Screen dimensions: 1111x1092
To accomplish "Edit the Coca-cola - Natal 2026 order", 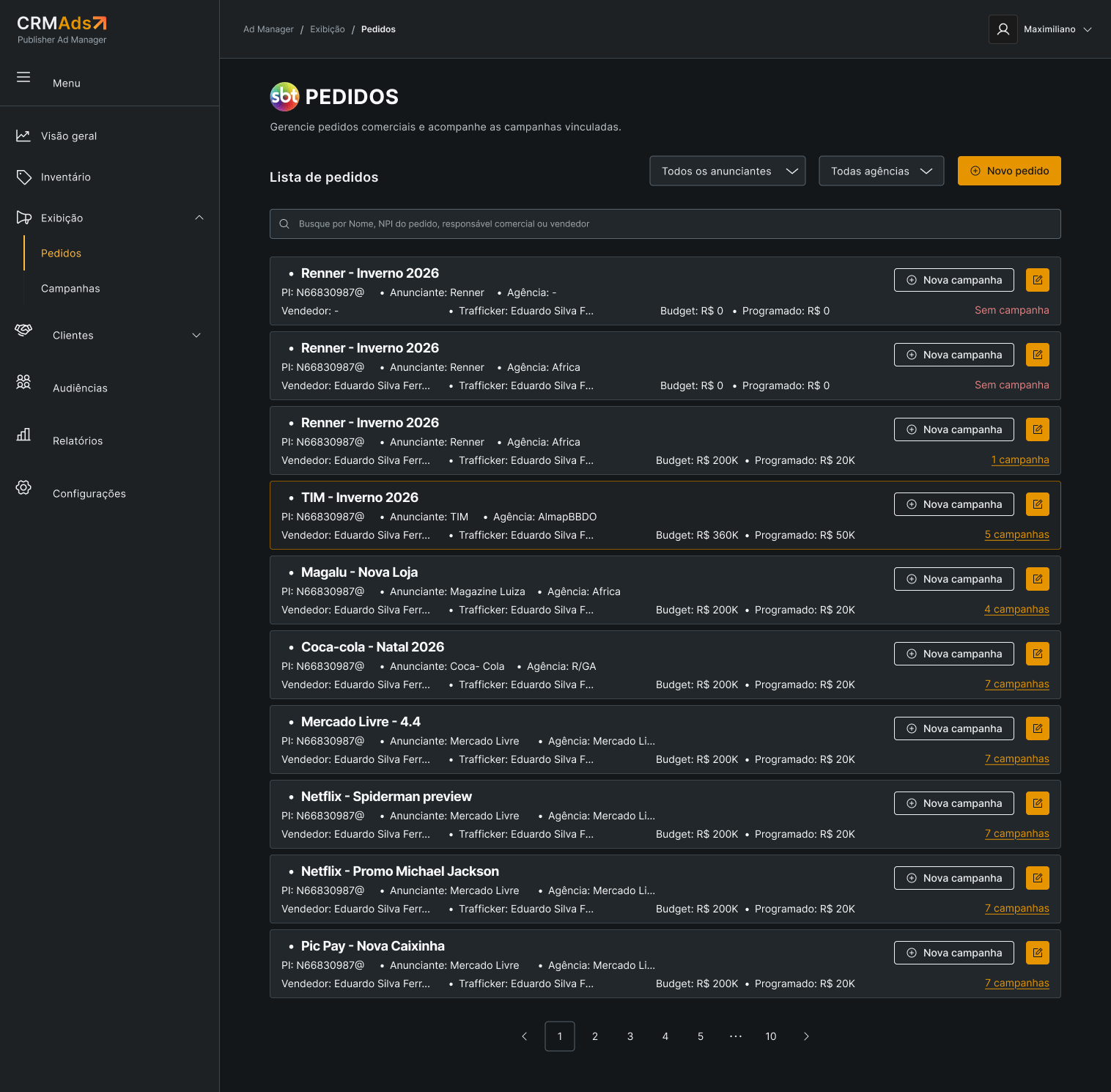I will click(1038, 654).
